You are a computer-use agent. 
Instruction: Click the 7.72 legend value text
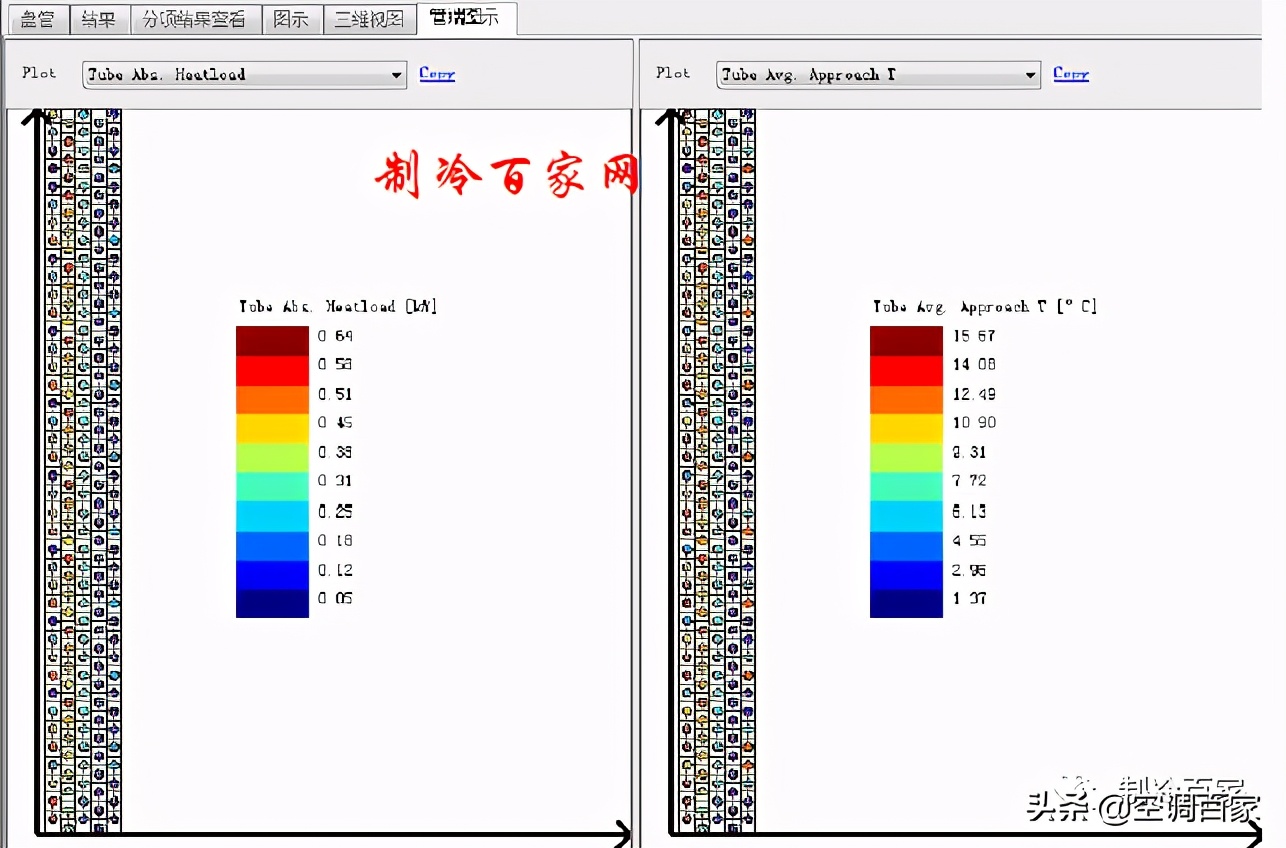[970, 481]
